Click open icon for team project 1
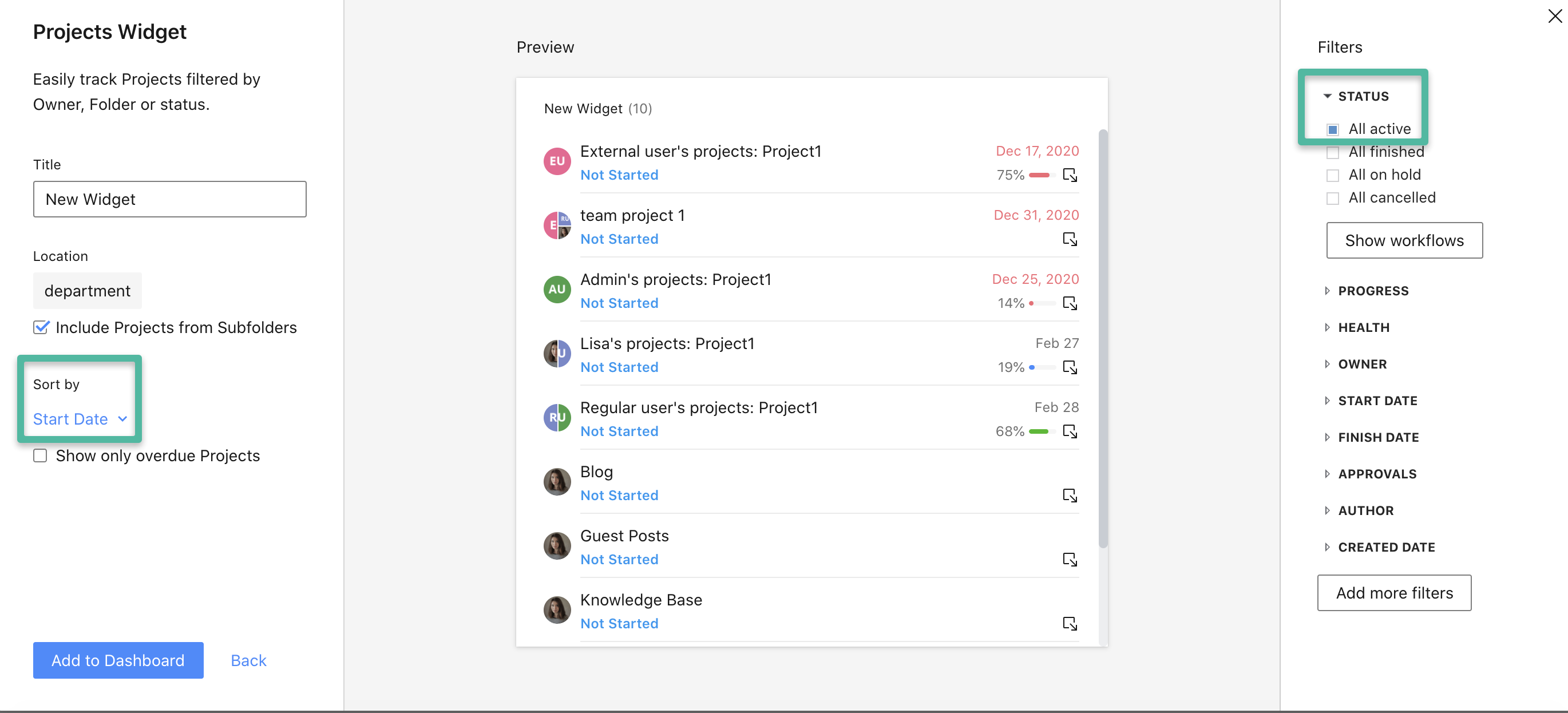The width and height of the screenshot is (1568, 713). click(x=1070, y=239)
